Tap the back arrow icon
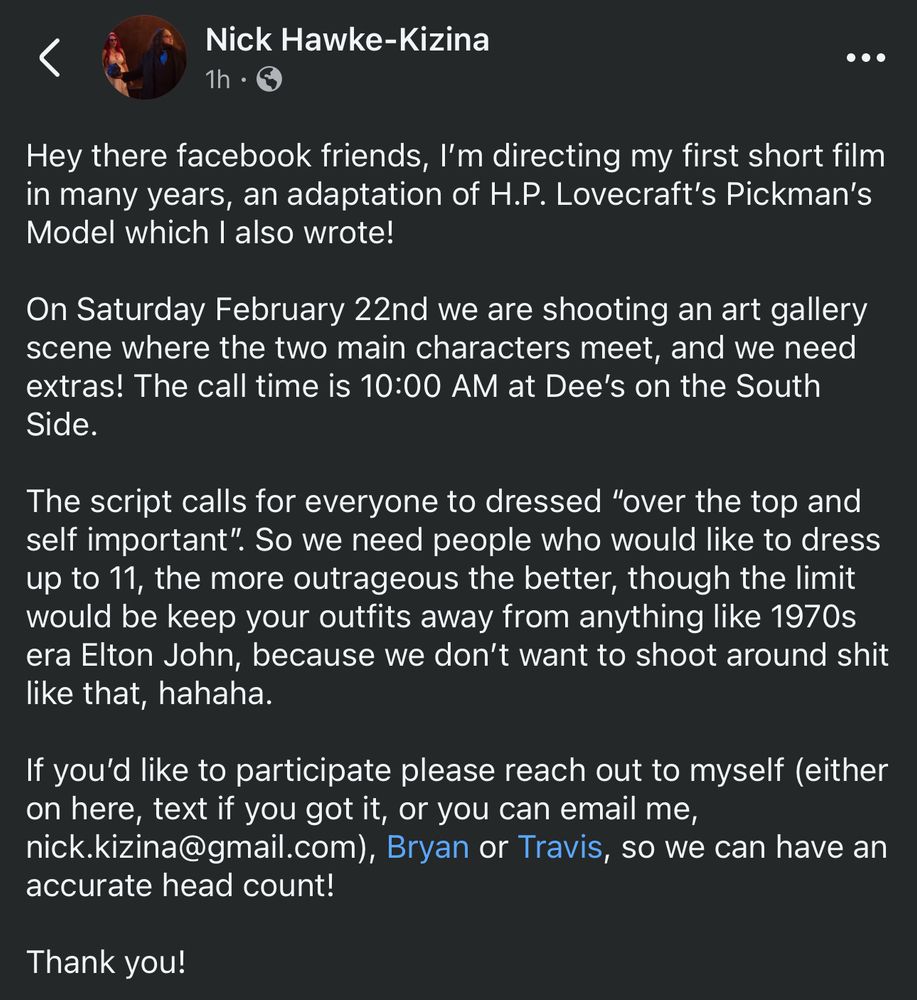 (50, 57)
